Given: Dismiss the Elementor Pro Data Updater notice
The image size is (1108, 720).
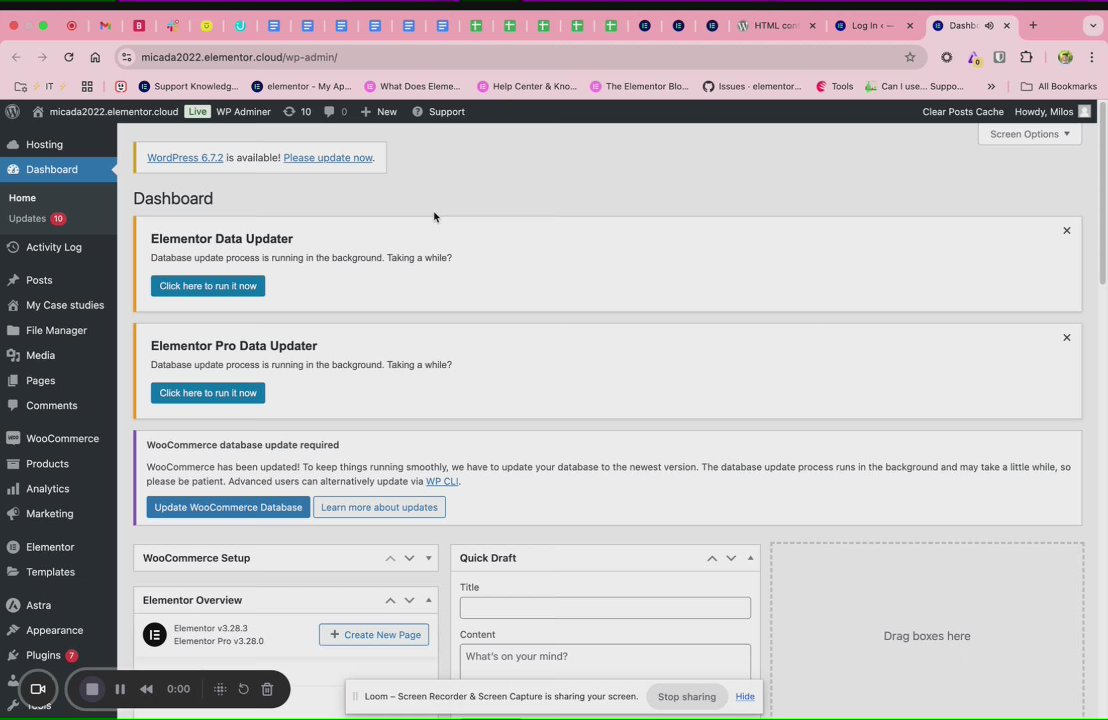Looking at the screenshot, I should (x=1066, y=338).
